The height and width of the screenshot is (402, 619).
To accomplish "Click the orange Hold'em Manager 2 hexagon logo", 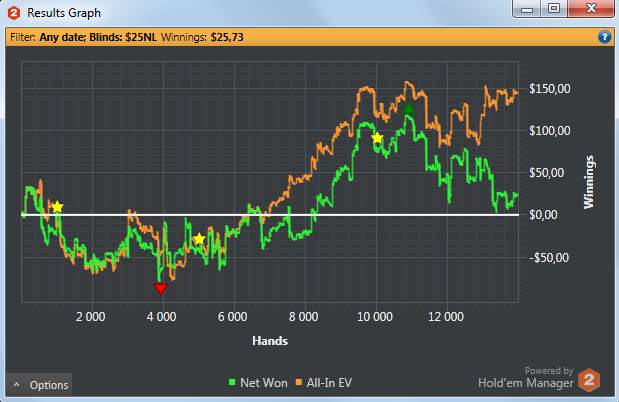I will tap(589, 380).
